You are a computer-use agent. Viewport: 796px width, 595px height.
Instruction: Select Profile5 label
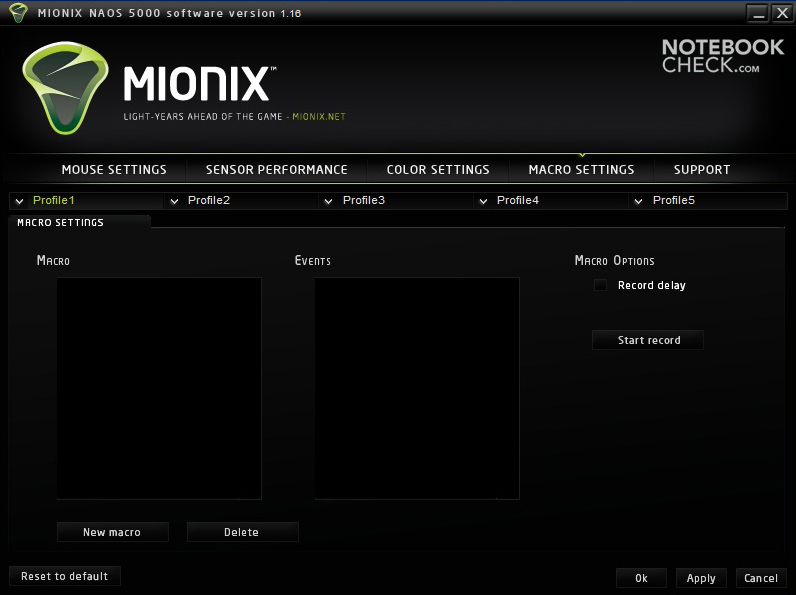674,201
